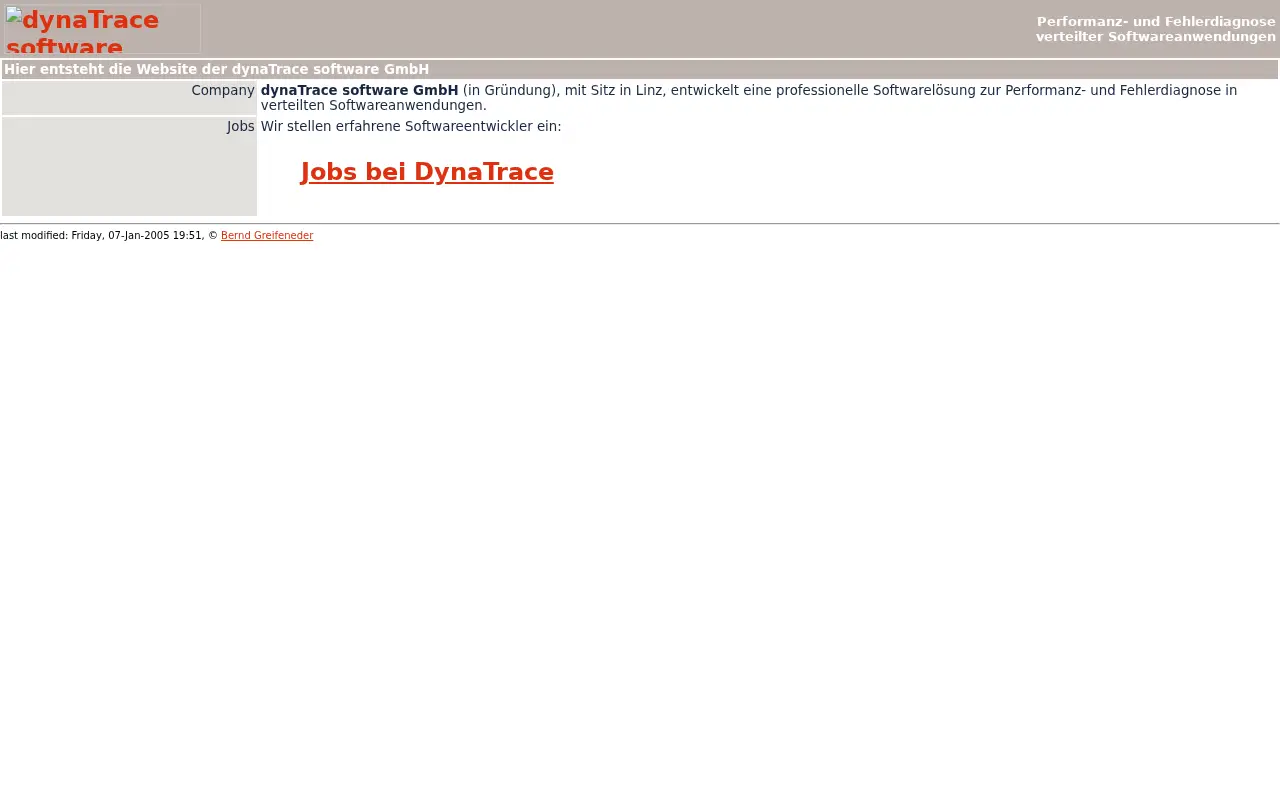Open the Jobs bei DynaTrace link
The image size is (1280, 800).
427,172
